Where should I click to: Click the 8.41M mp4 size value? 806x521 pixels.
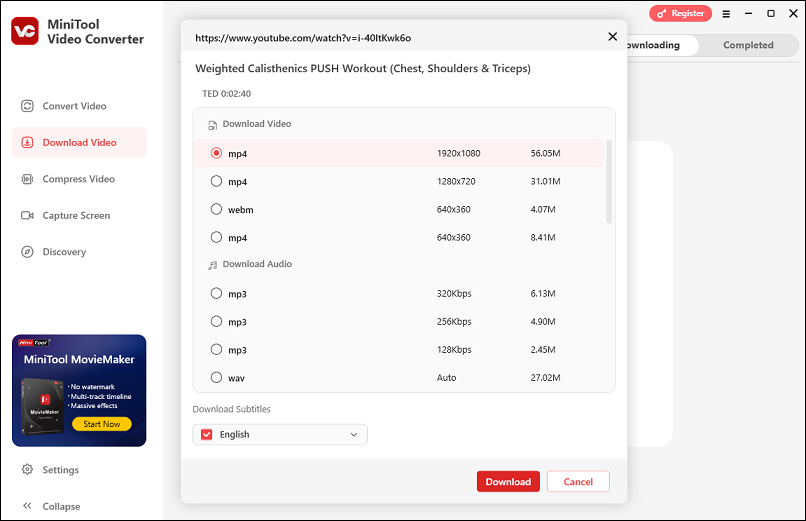coord(543,237)
